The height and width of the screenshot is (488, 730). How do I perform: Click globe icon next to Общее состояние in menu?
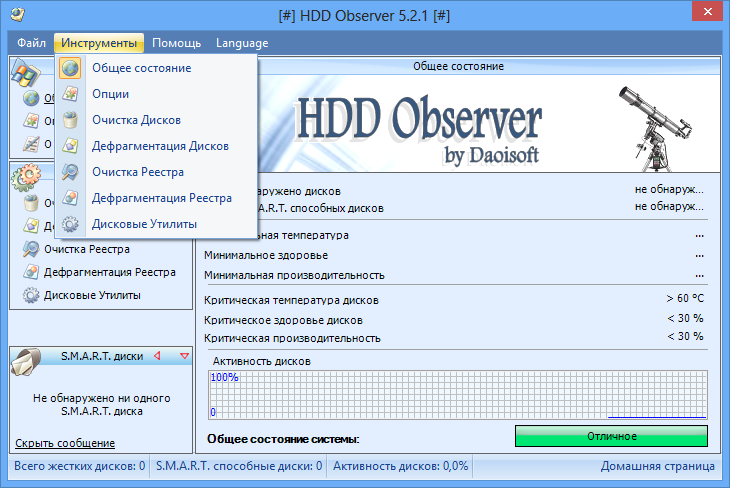coord(70,68)
